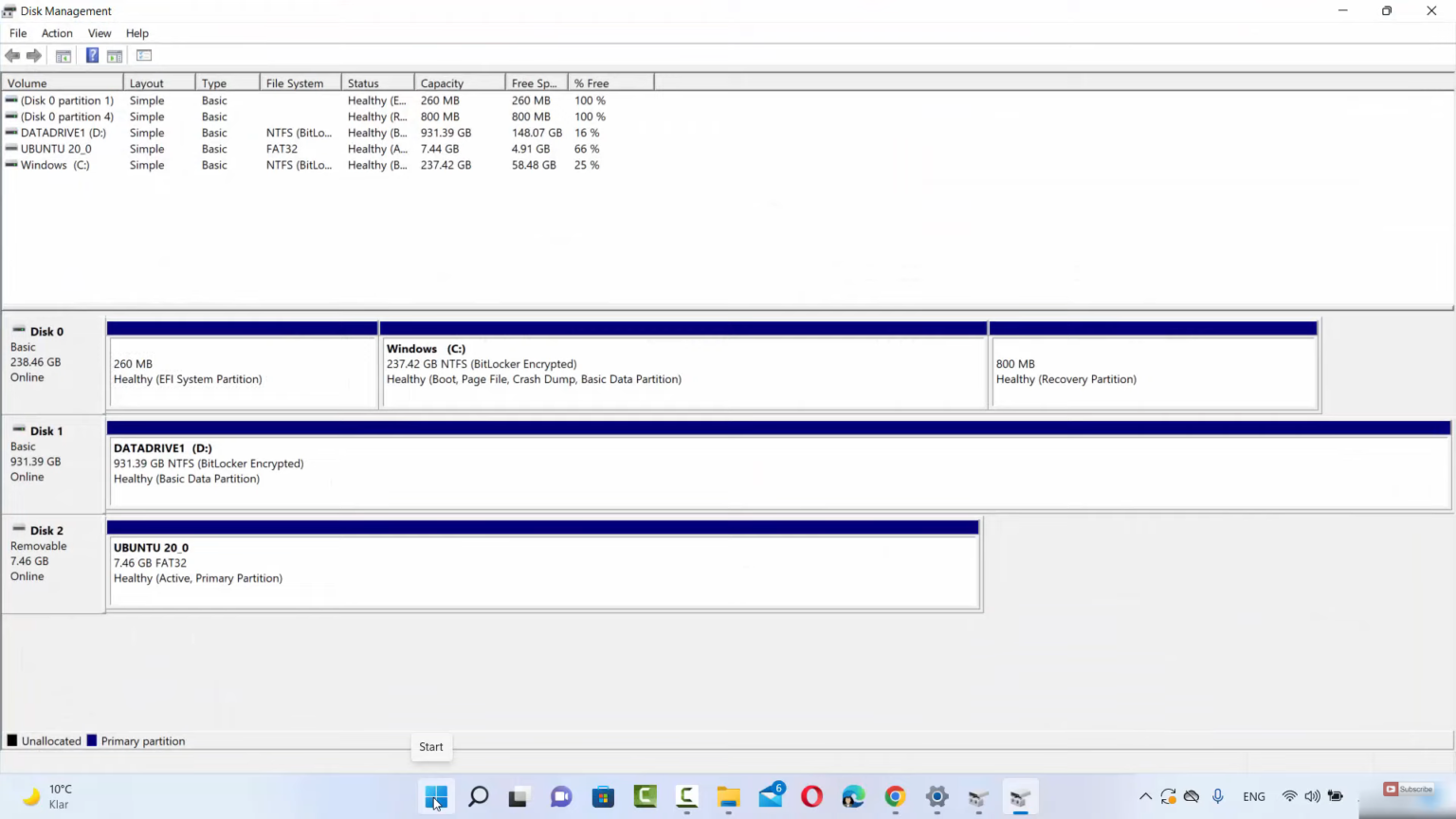
Task: Open Help using the blue question mark icon
Action: tap(92, 55)
